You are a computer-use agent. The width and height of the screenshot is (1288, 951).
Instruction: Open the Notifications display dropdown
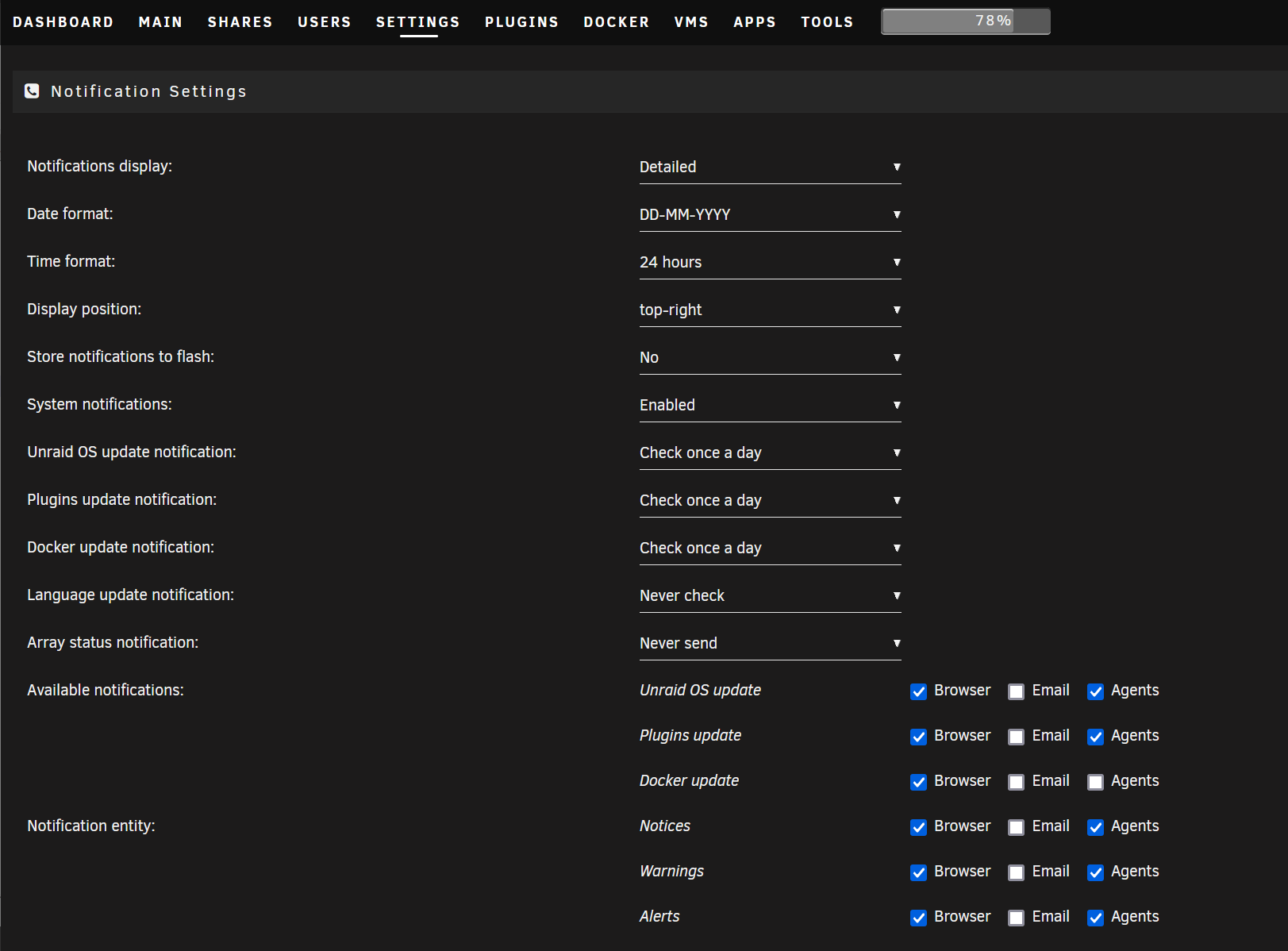[770, 167]
